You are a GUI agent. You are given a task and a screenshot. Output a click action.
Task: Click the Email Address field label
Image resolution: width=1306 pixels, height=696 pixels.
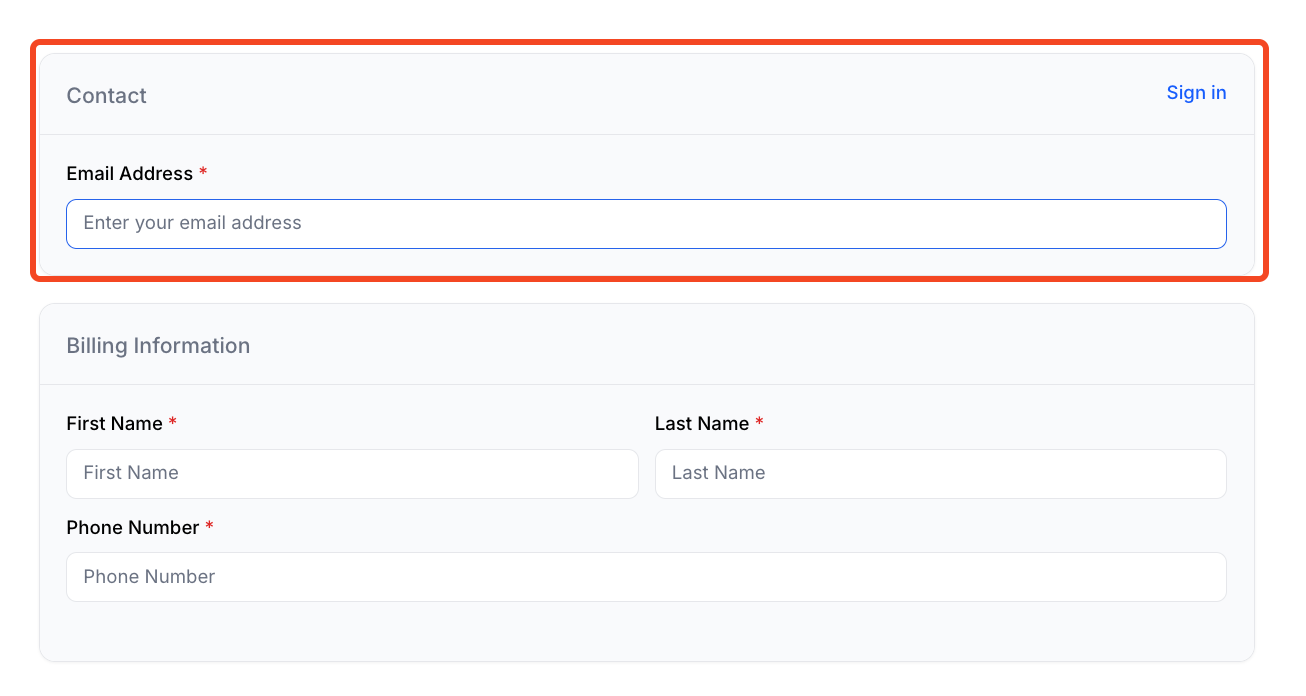pos(129,174)
